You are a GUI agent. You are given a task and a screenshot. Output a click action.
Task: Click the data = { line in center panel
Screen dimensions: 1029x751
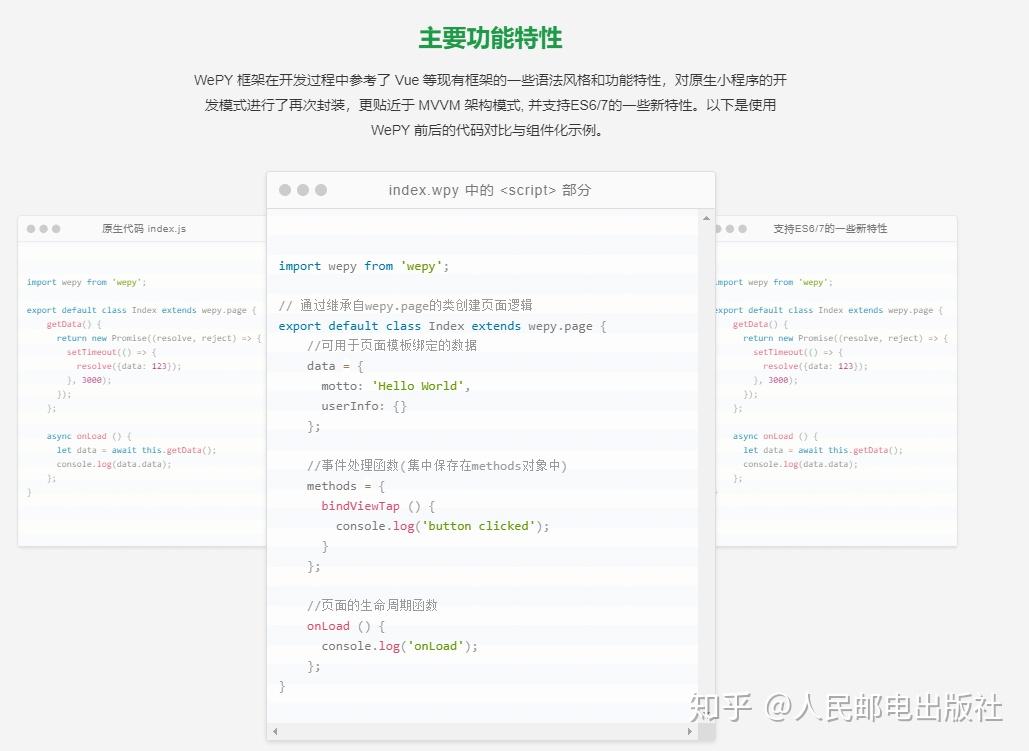[x=335, y=366]
